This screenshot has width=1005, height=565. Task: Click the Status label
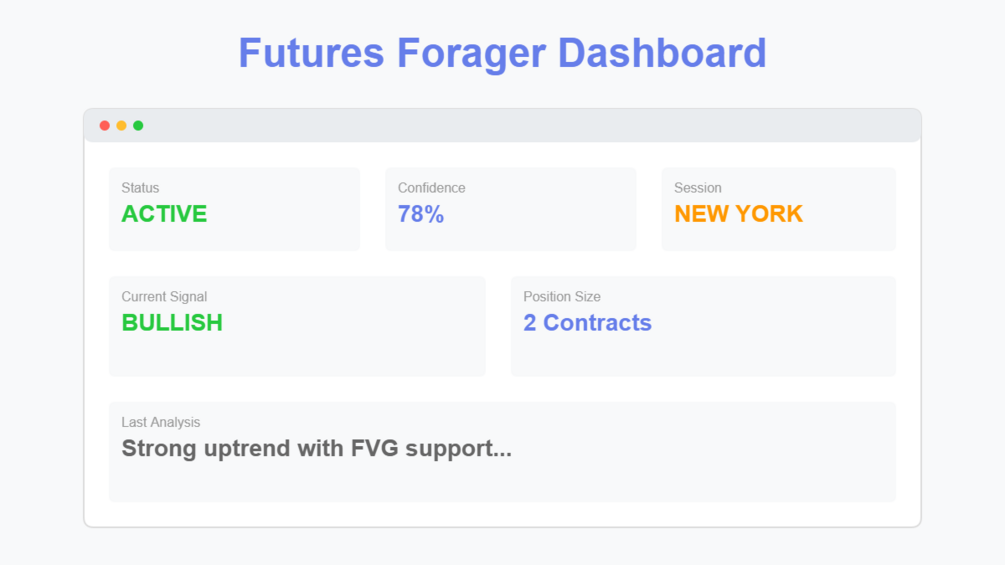pos(140,188)
